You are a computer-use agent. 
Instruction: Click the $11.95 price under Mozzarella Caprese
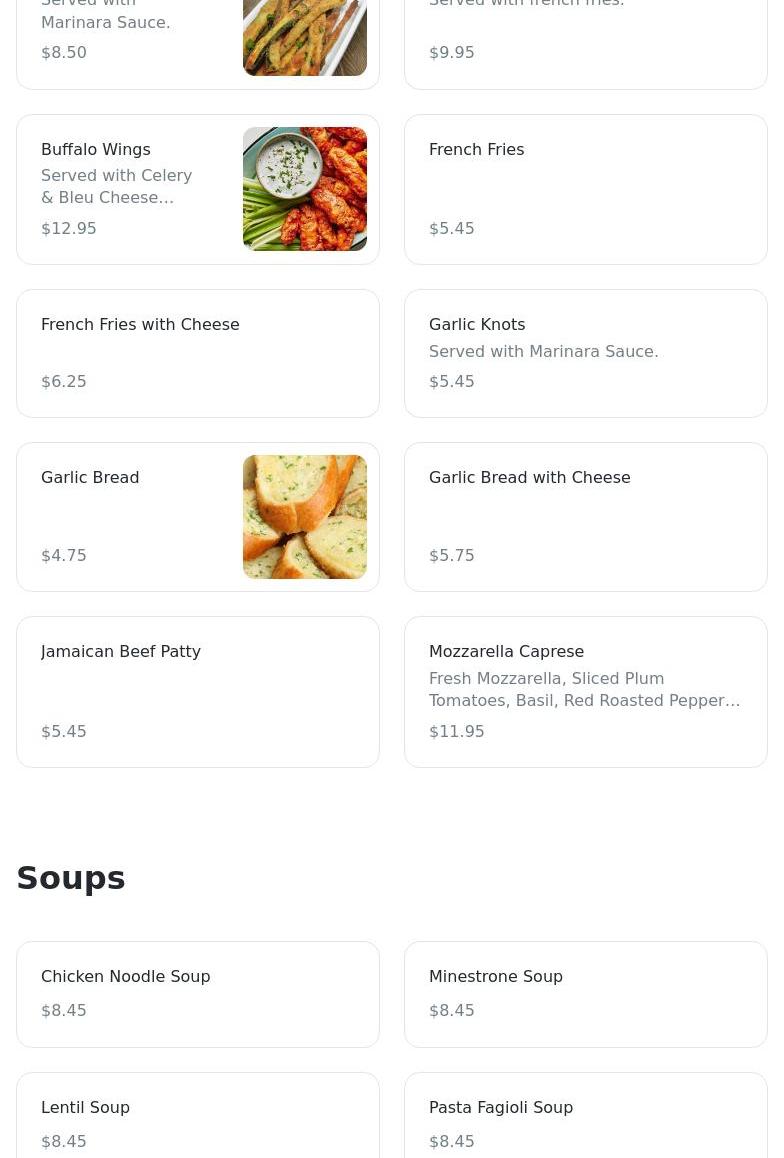(457, 731)
